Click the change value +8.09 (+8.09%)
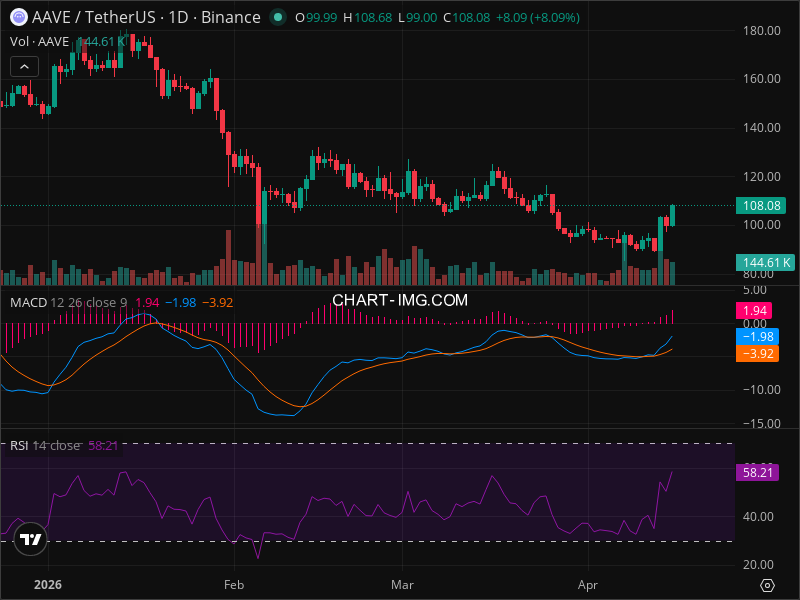The width and height of the screenshot is (800, 600). tap(538, 17)
